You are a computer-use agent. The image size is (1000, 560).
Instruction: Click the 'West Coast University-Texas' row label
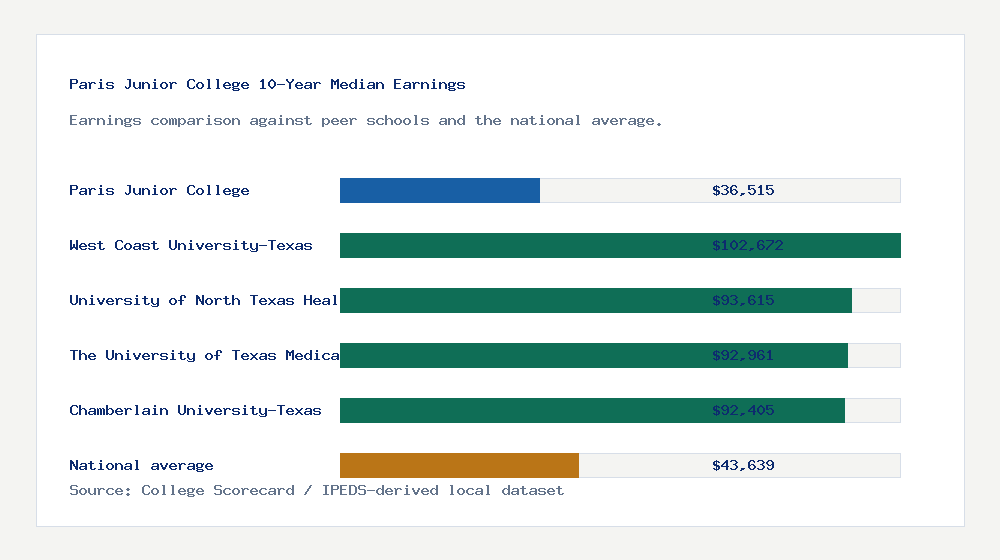point(191,246)
